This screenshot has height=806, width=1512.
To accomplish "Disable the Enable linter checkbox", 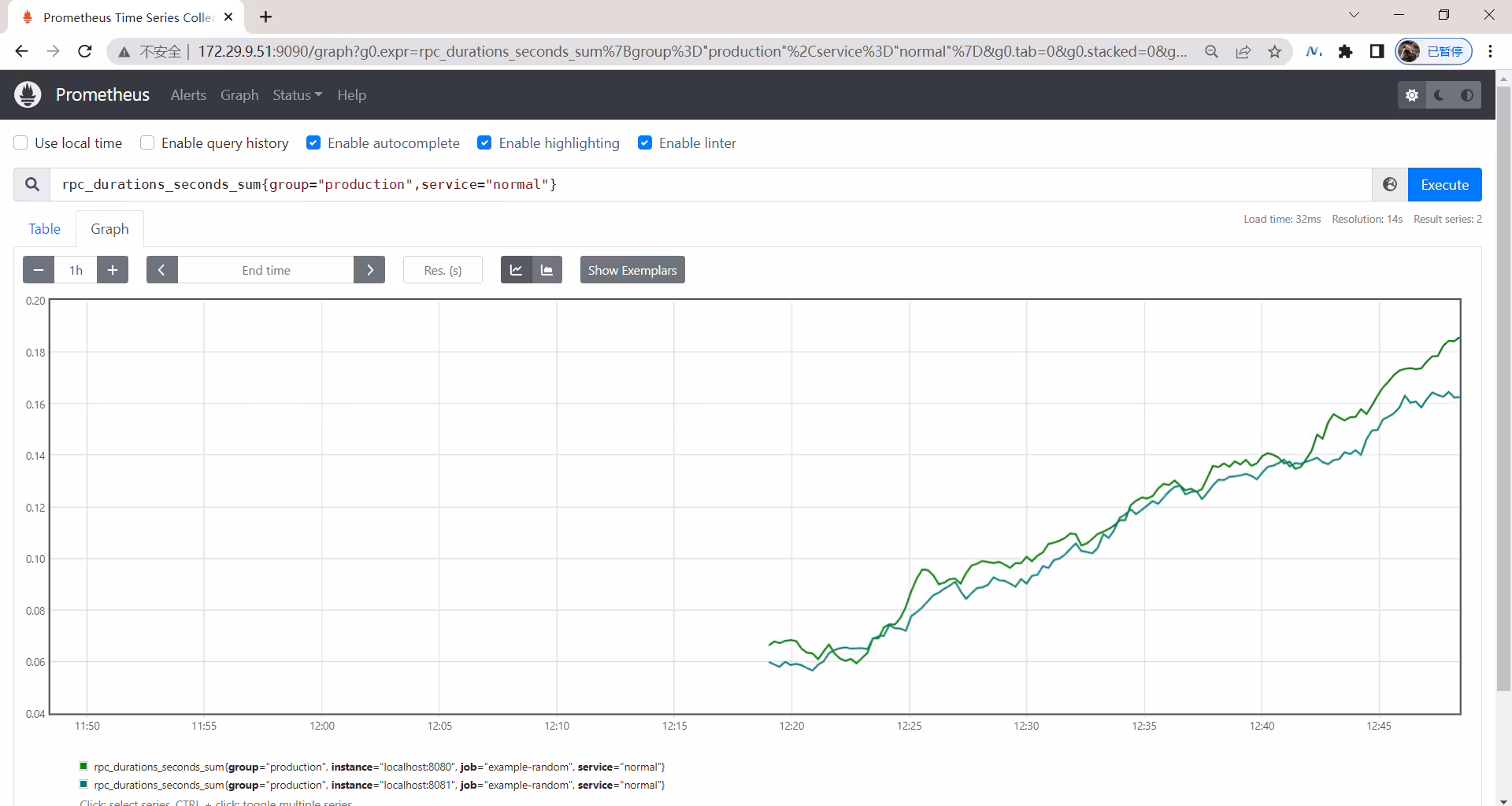I will click(645, 142).
